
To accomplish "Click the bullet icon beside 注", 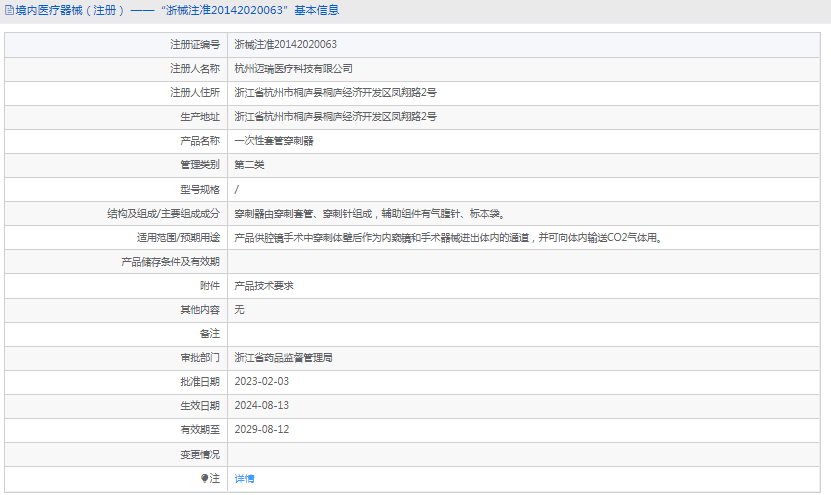I will pyautogui.click(x=205, y=478).
